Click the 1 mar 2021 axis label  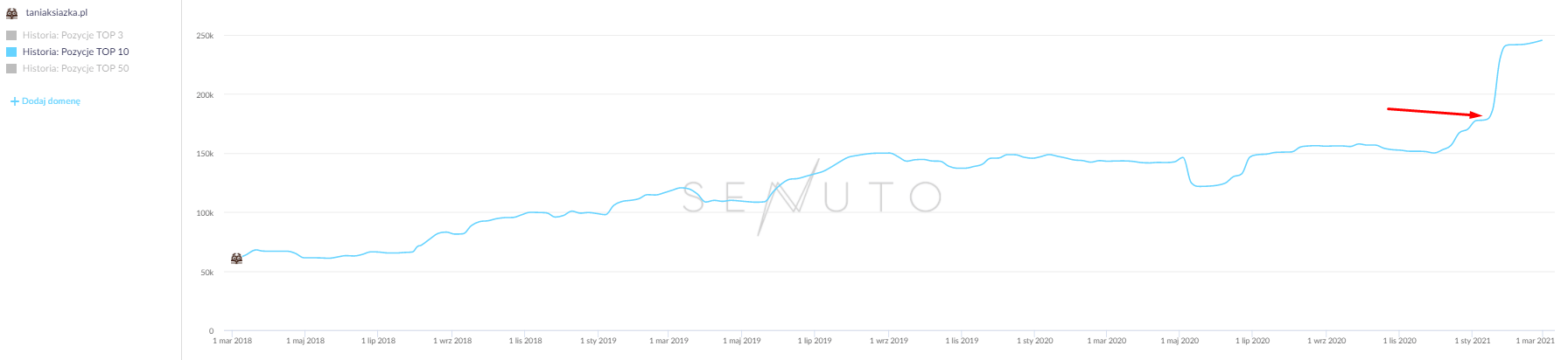click(x=1536, y=341)
